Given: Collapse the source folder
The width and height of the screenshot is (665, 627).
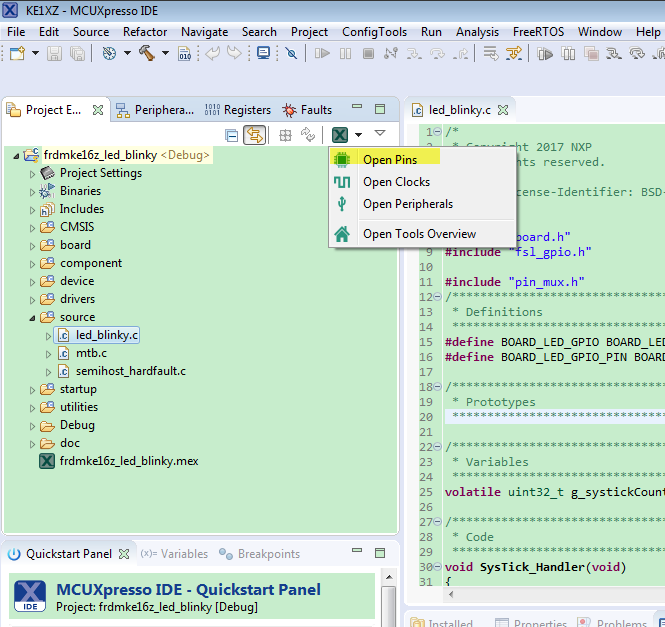Looking at the screenshot, I should click(x=32, y=318).
